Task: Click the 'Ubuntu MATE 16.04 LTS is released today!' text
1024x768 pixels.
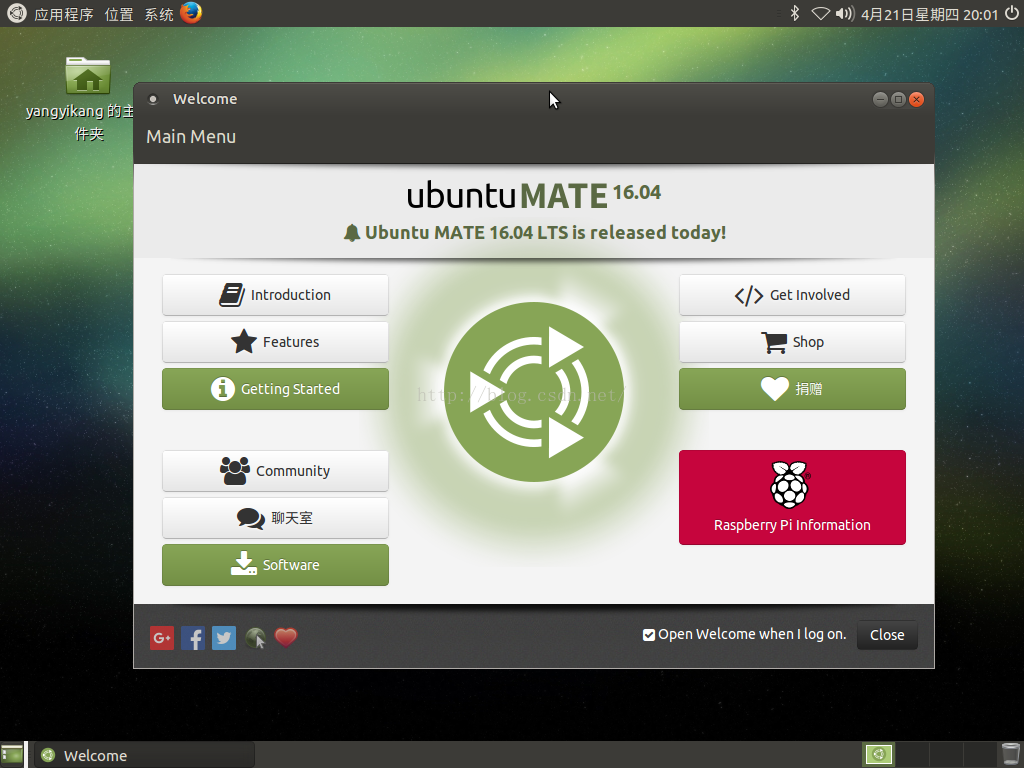Action: [x=545, y=232]
